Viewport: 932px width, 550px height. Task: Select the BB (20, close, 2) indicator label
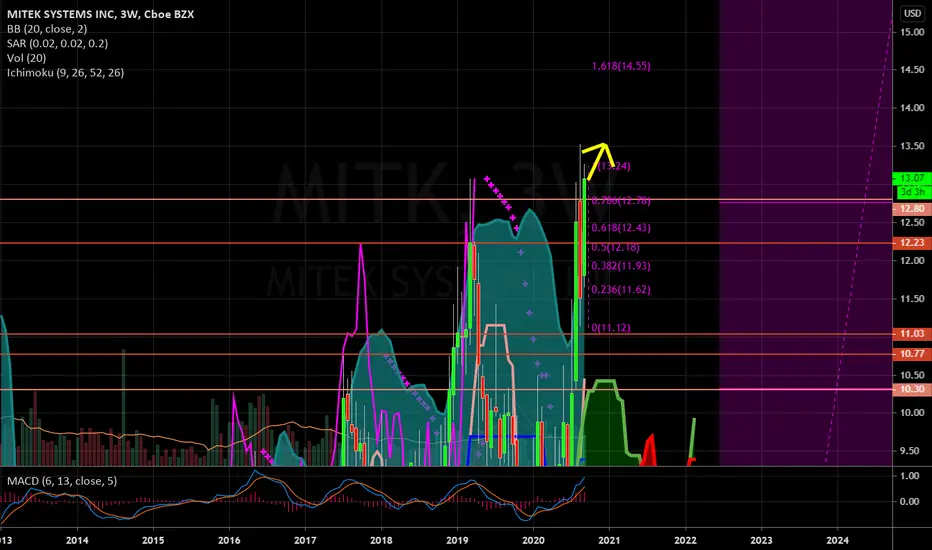[47, 29]
